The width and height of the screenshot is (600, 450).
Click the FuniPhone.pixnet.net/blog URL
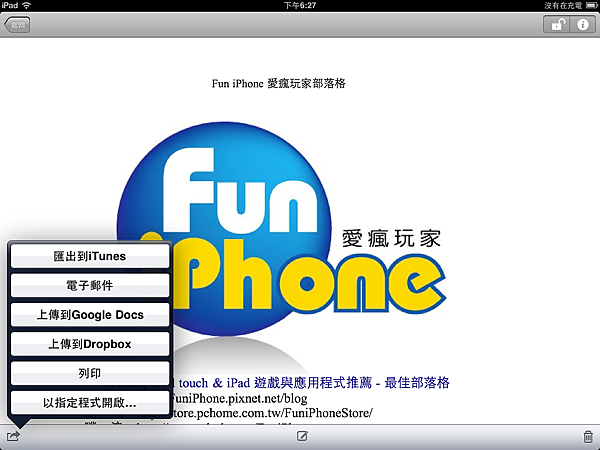[x=239, y=398]
